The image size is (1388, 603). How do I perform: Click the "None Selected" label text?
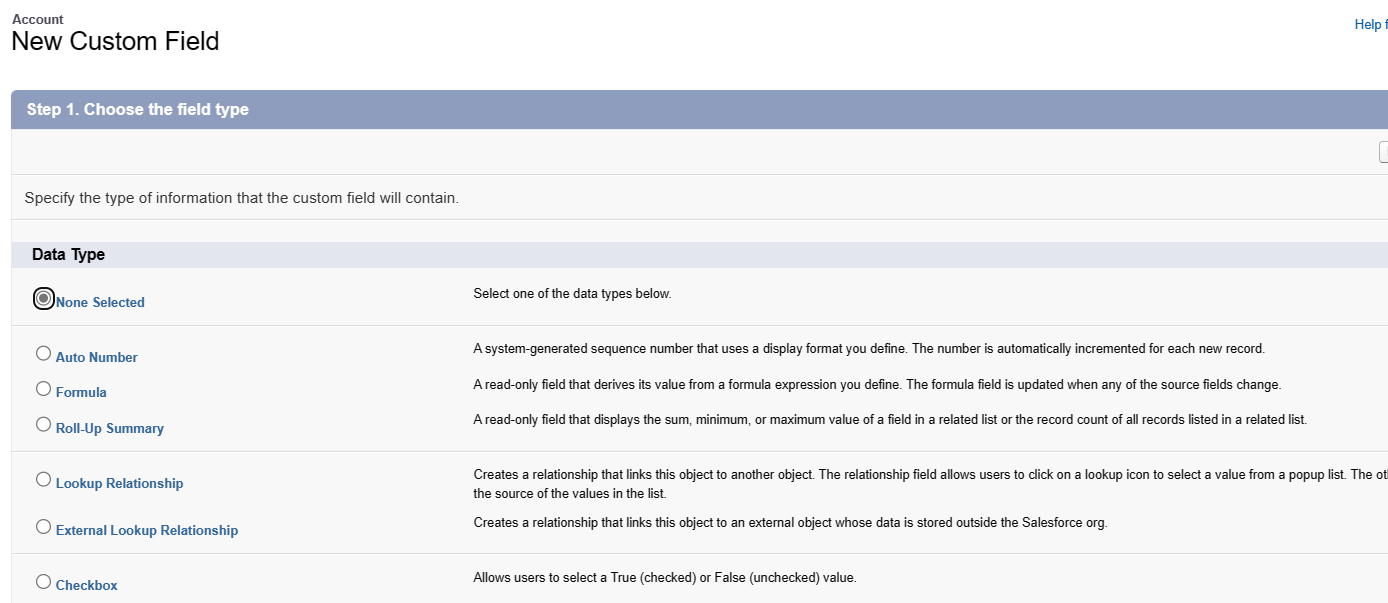[x=100, y=302]
